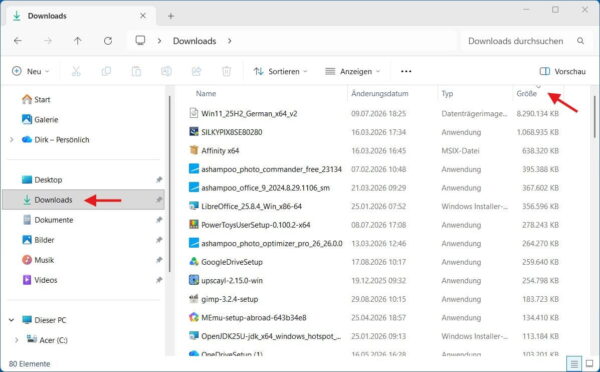The image size is (600, 372).
Task: Click the unpin icon beside Videos
Action: point(159,280)
